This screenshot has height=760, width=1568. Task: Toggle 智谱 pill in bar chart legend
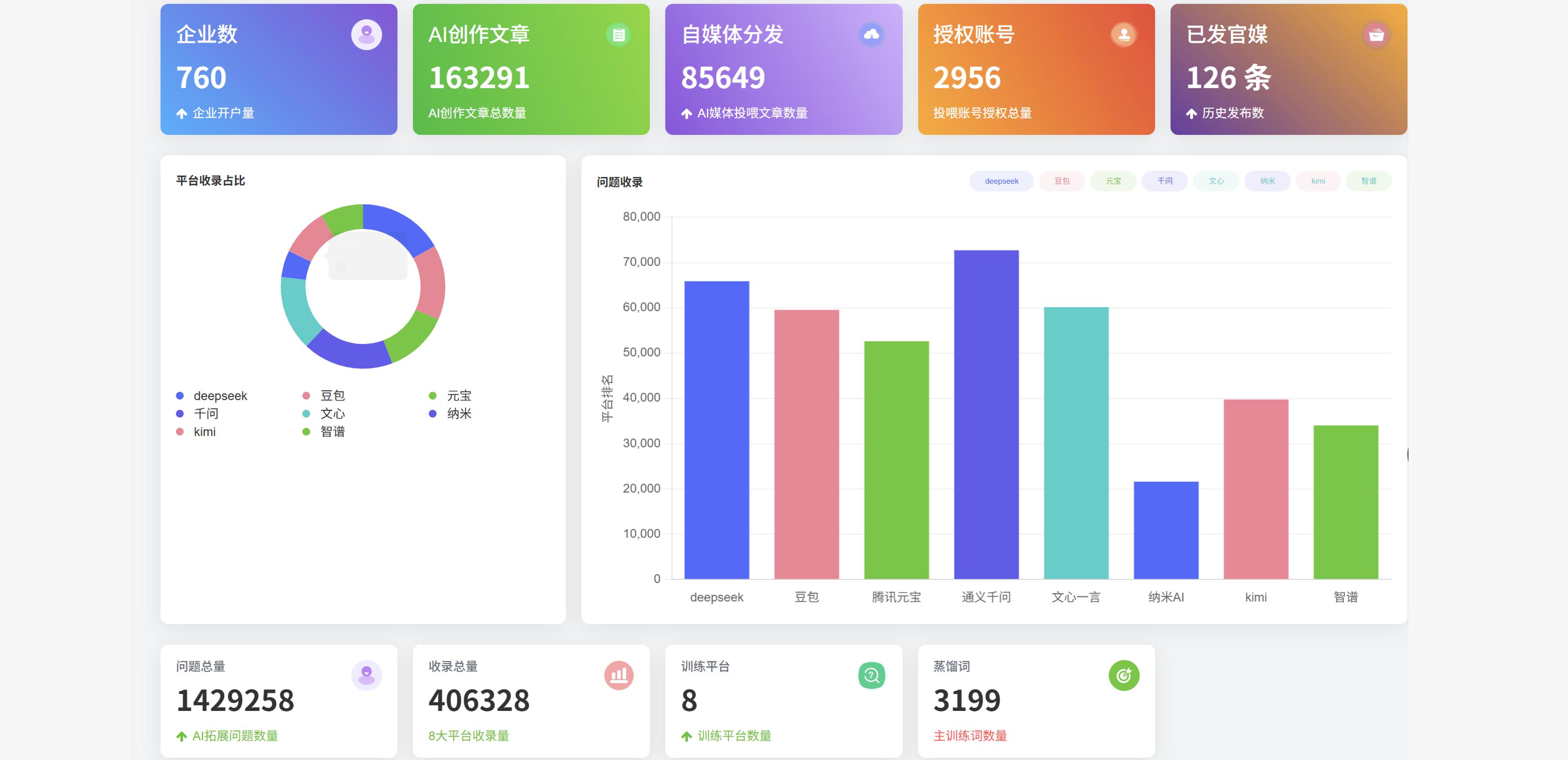(x=1369, y=182)
